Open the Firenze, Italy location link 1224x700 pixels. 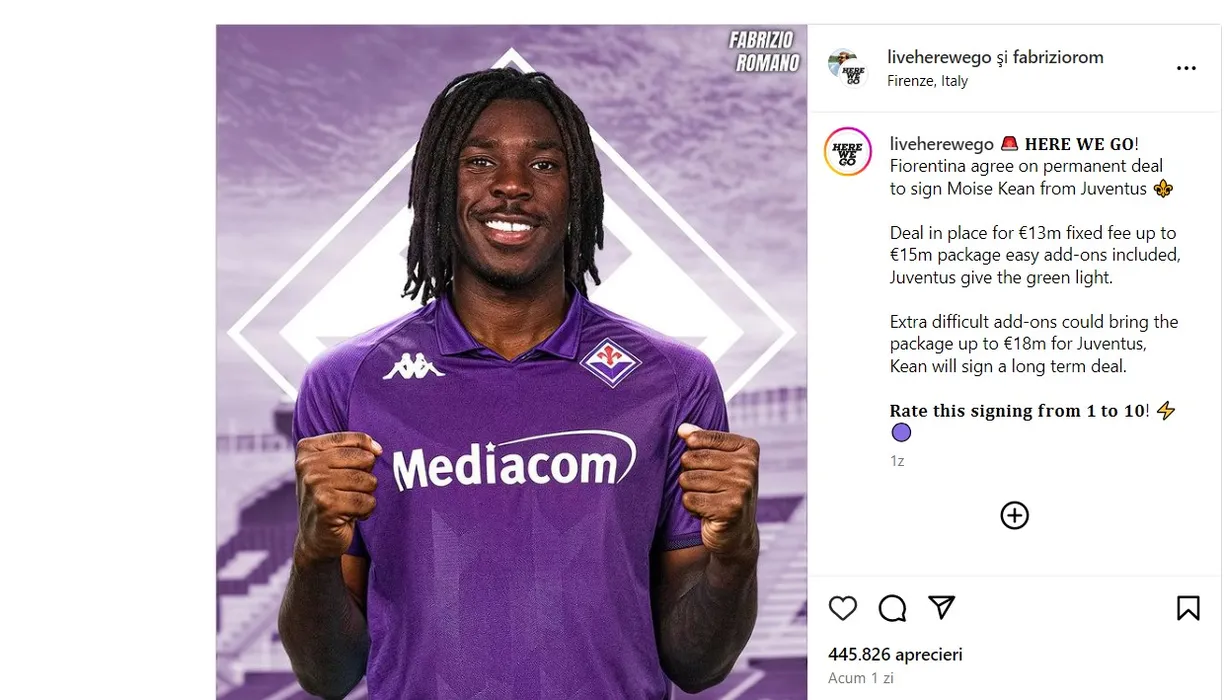pyautogui.click(x=927, y=81)
